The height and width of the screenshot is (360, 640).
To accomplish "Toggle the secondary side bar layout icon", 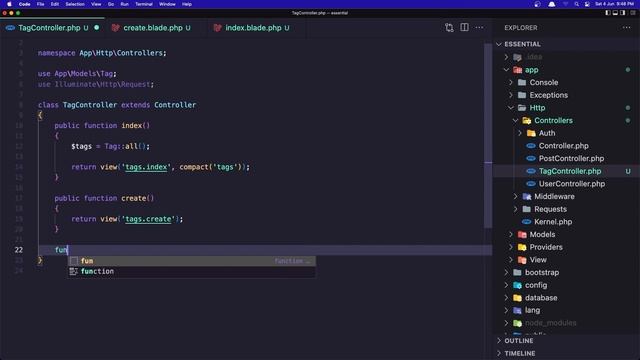I will tap(622, 13).
